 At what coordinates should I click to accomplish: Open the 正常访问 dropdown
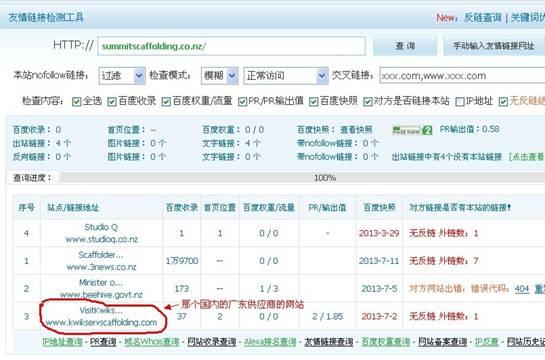pos(286,75)
